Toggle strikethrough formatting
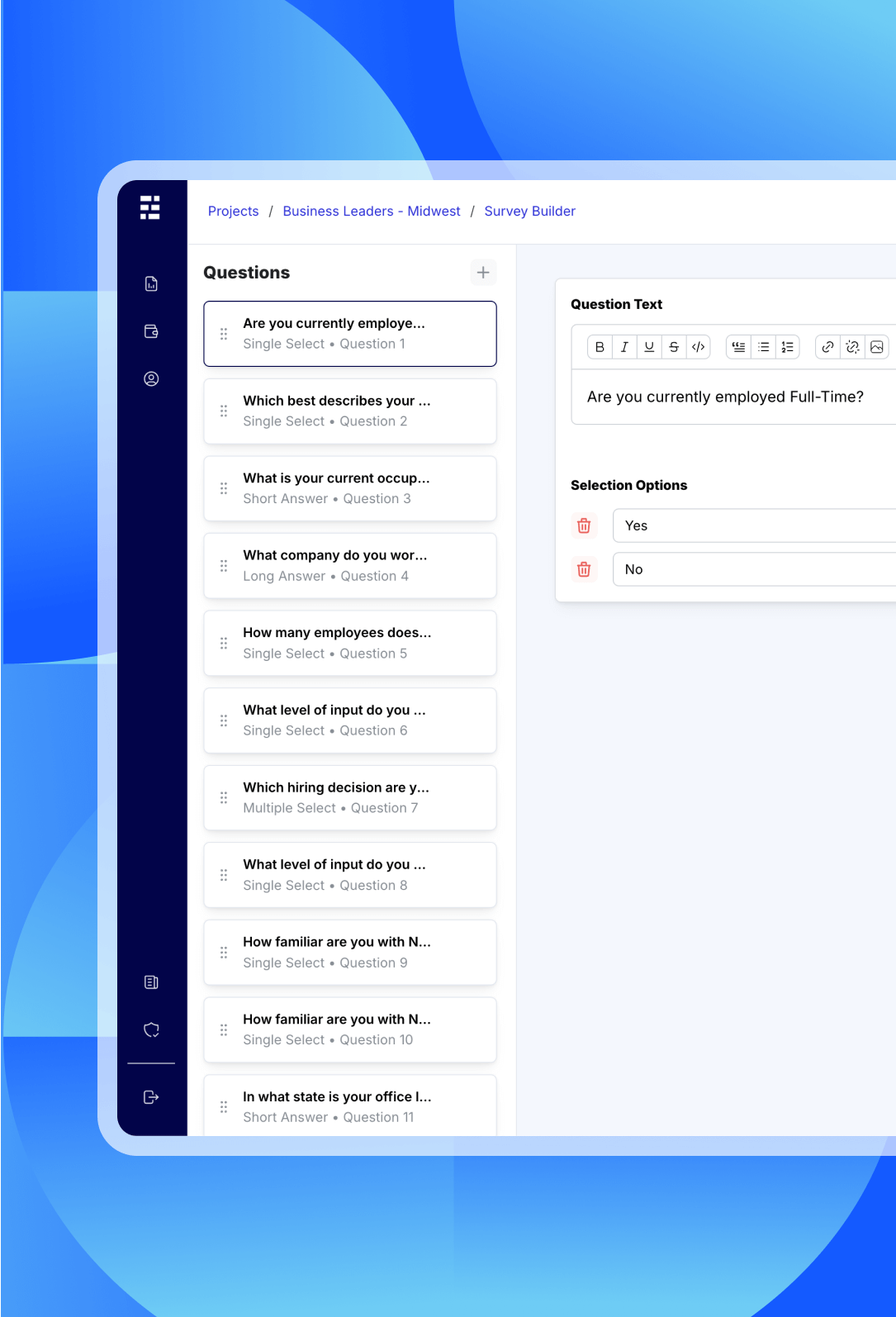This screenshot has height=1317, width=896. 674,347
